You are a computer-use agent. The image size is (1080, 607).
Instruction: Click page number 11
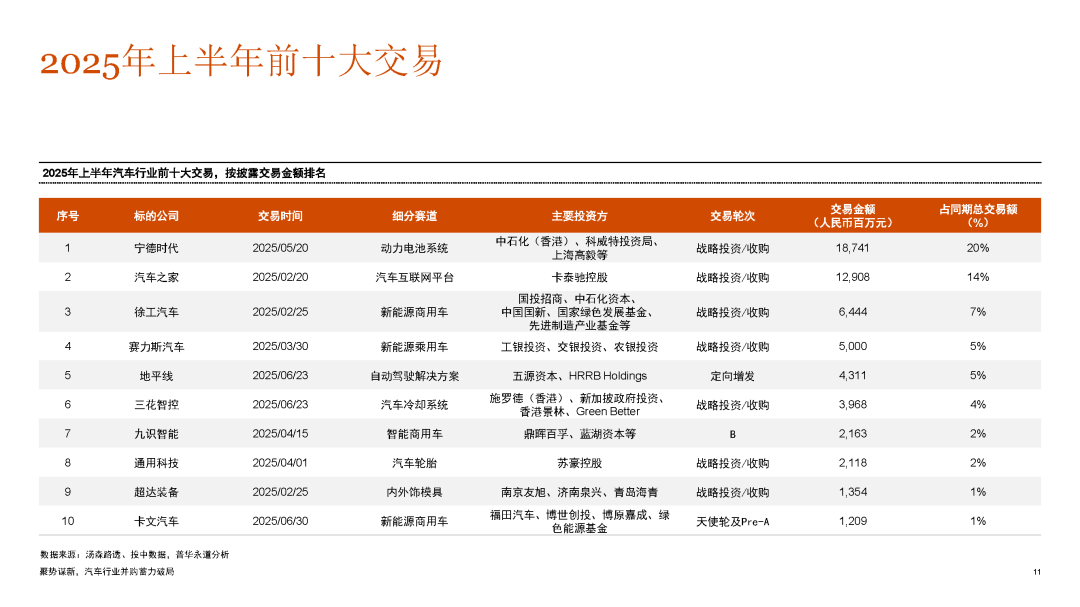pyautogui.click(x=1037, y=572)
